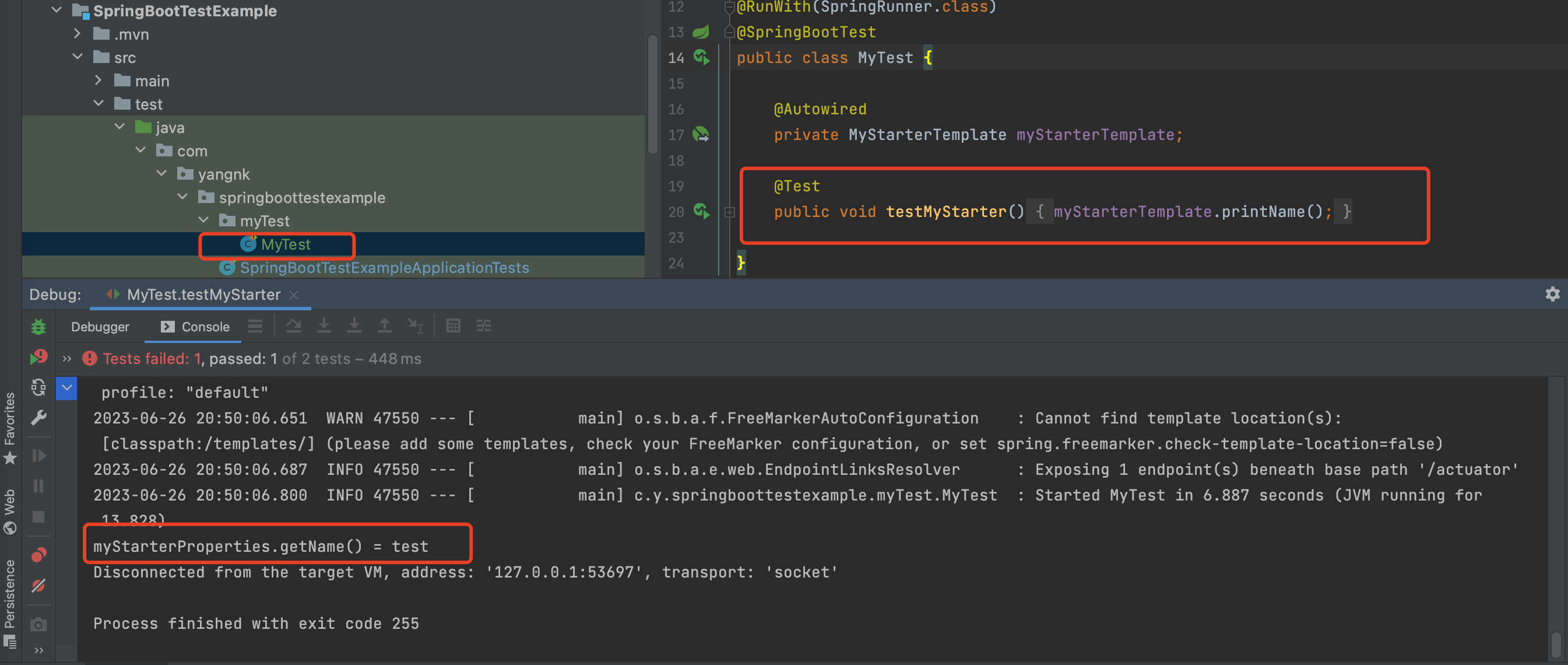
Task: Select the Console tab
Action: (195, 327)
